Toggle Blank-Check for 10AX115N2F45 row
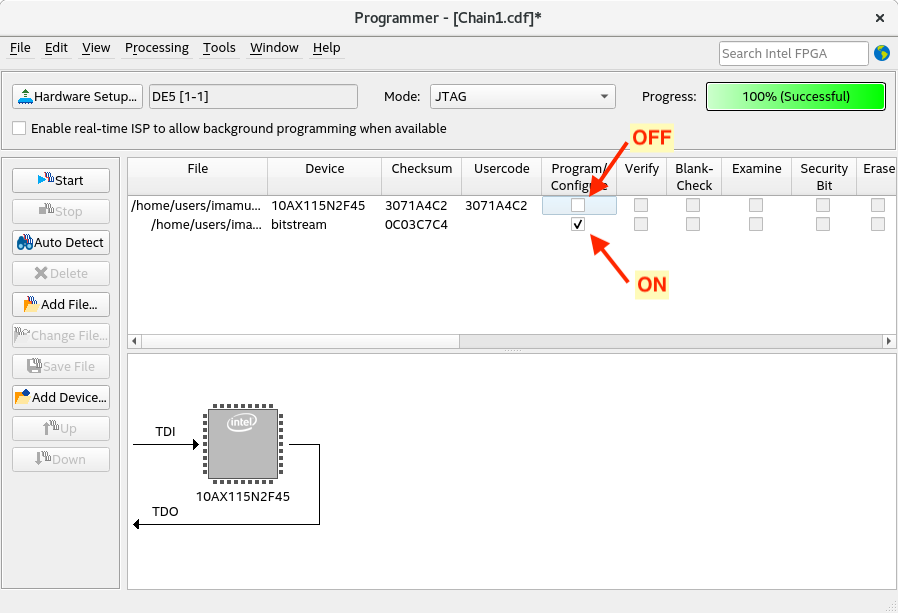Image resolution: width=898 pixels, height=613 pixels. click(x=693, y=205)
